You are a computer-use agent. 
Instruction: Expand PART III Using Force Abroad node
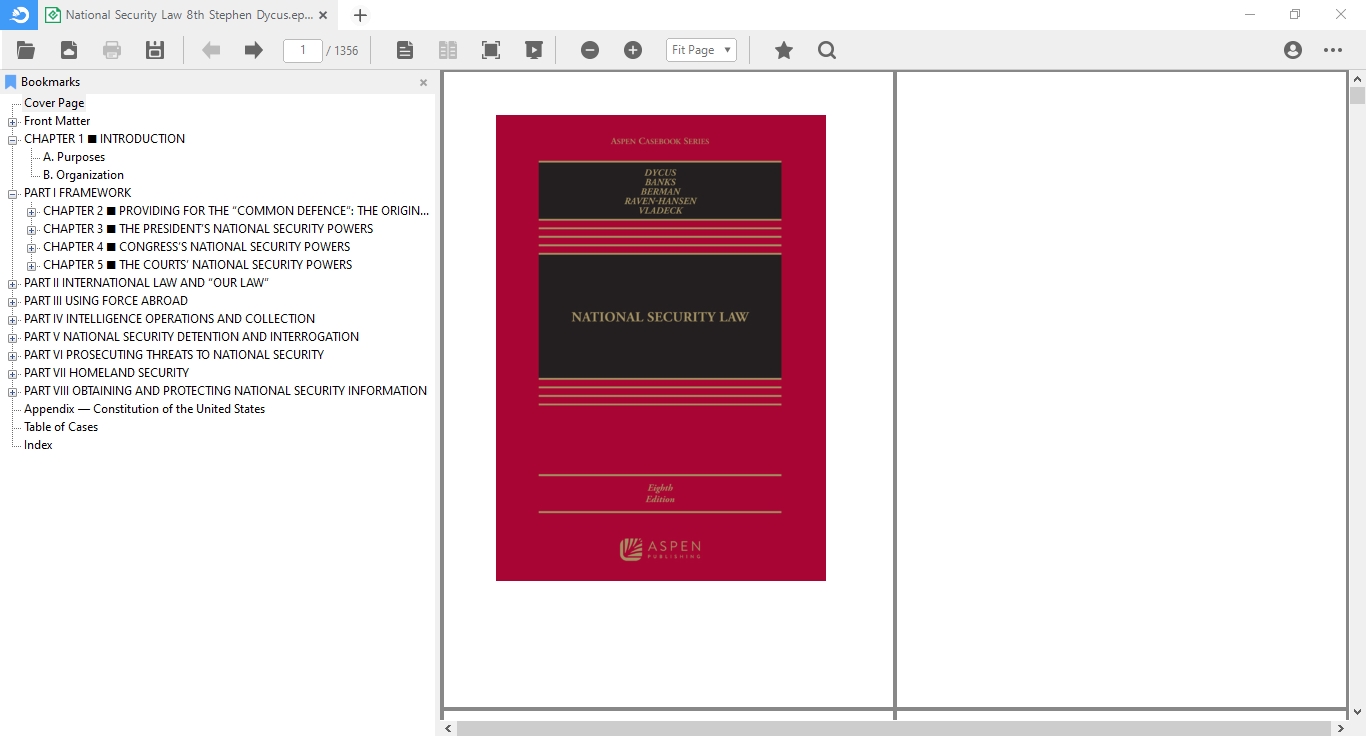tap(13, 302)
